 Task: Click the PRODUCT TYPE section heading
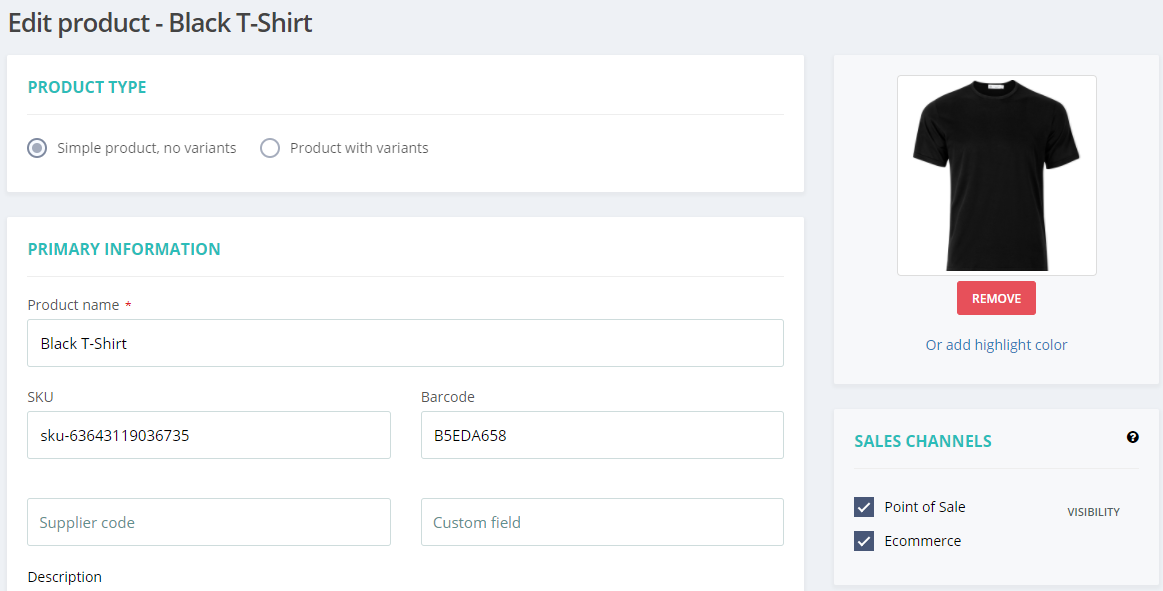click(87, 87)
